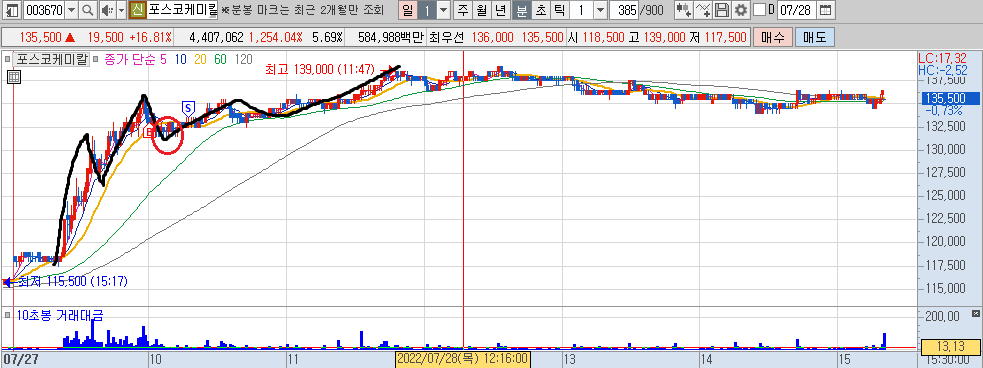This screenshot has width=983, height=368.
Task: Open the day period count dropdown
Action: point(443,10)
